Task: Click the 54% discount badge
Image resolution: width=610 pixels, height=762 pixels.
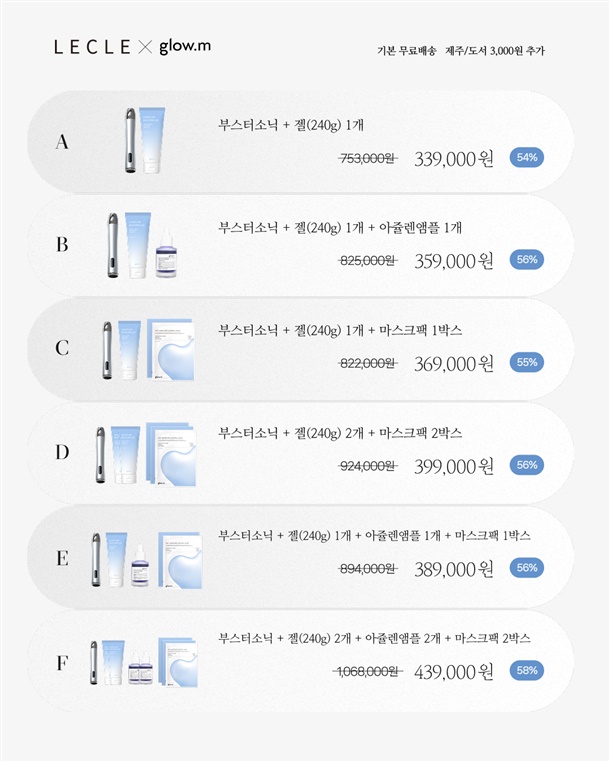Action: [527, 157]
